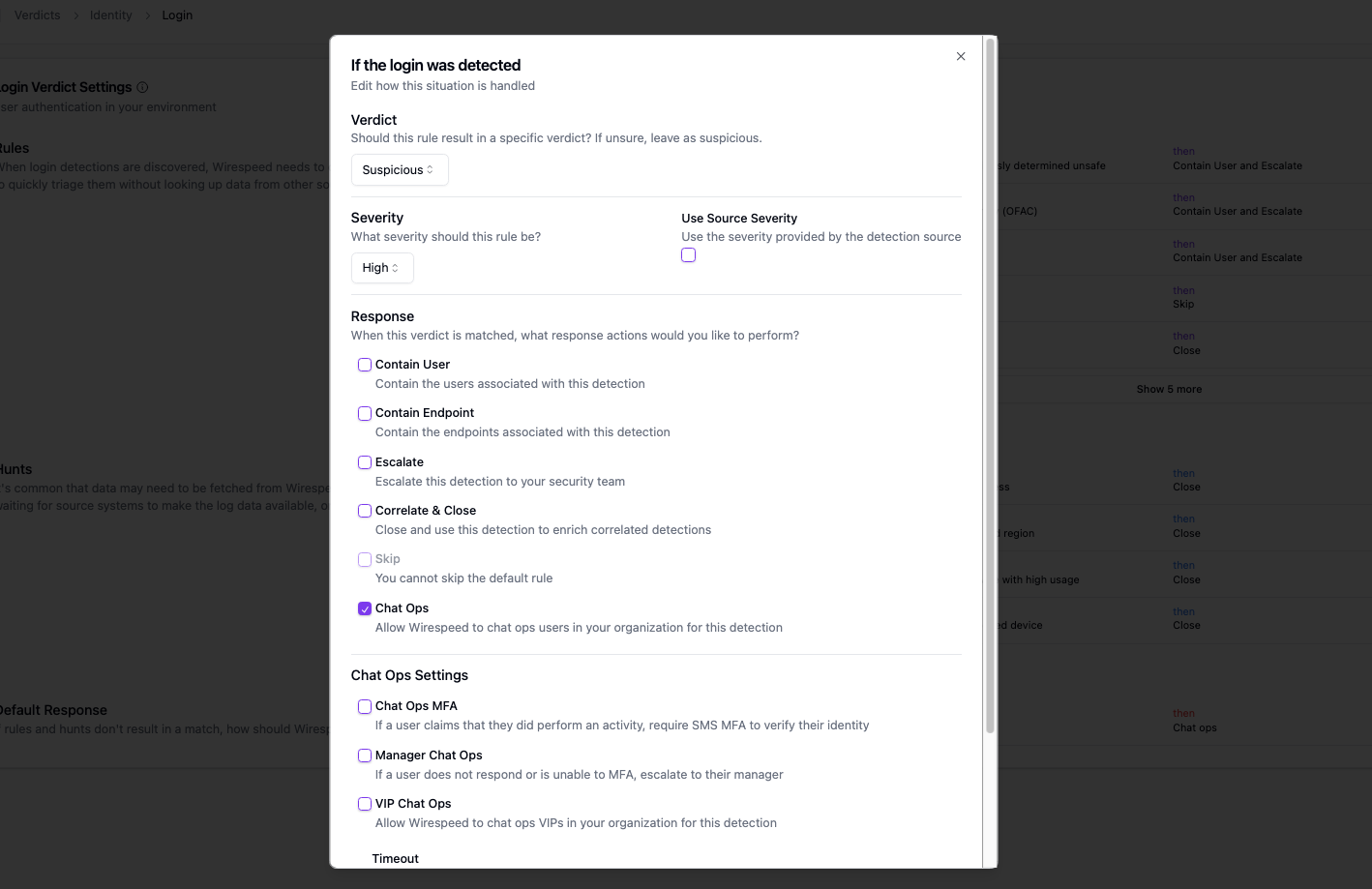Enable the Use Source Severity checkbox

pyautogui.click(x=688, y=255)
